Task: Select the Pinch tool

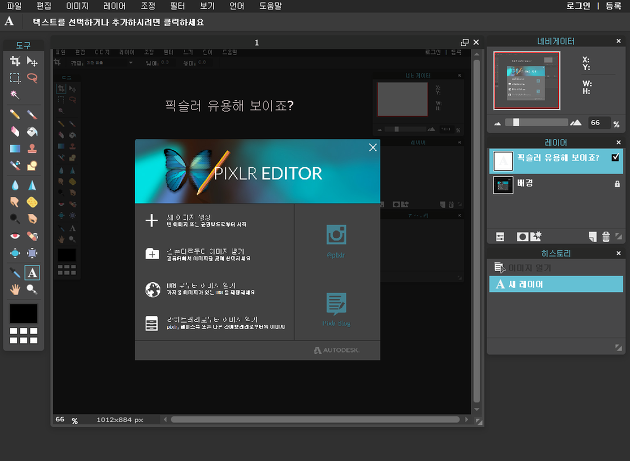Action: [x=32, y=253]
